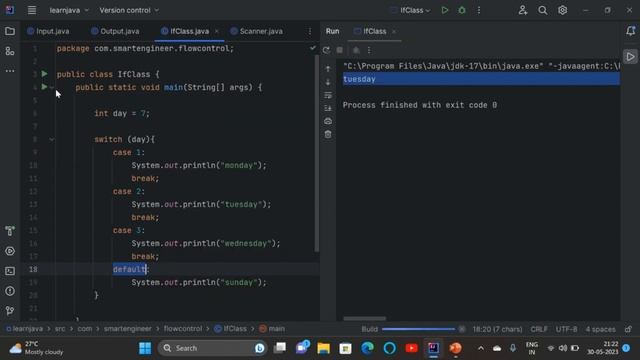
Task: Click flowcontrol in the breadcrumb bar
Action: tap(183, 329)
